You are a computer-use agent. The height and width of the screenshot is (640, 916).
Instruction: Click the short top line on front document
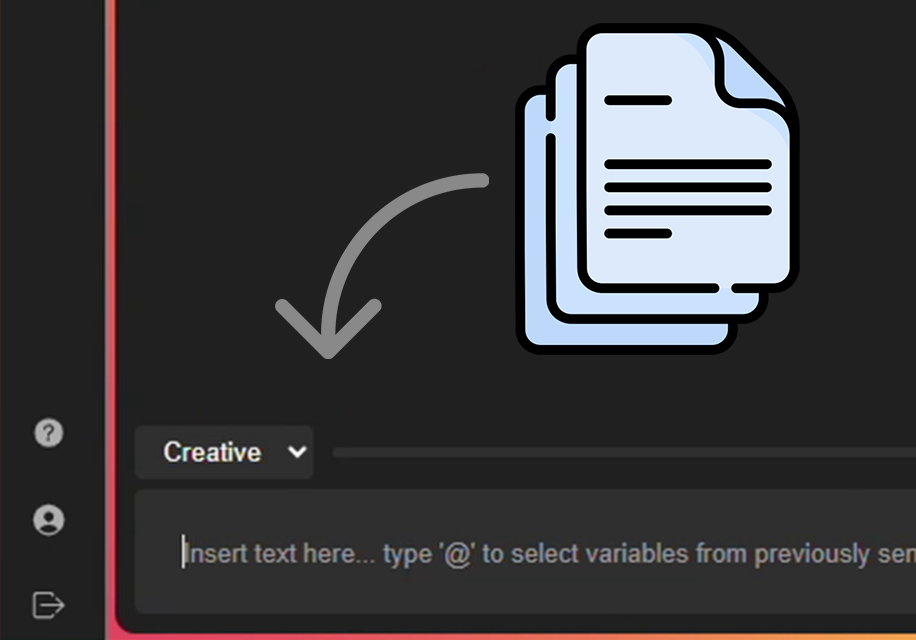pos(637,100)
